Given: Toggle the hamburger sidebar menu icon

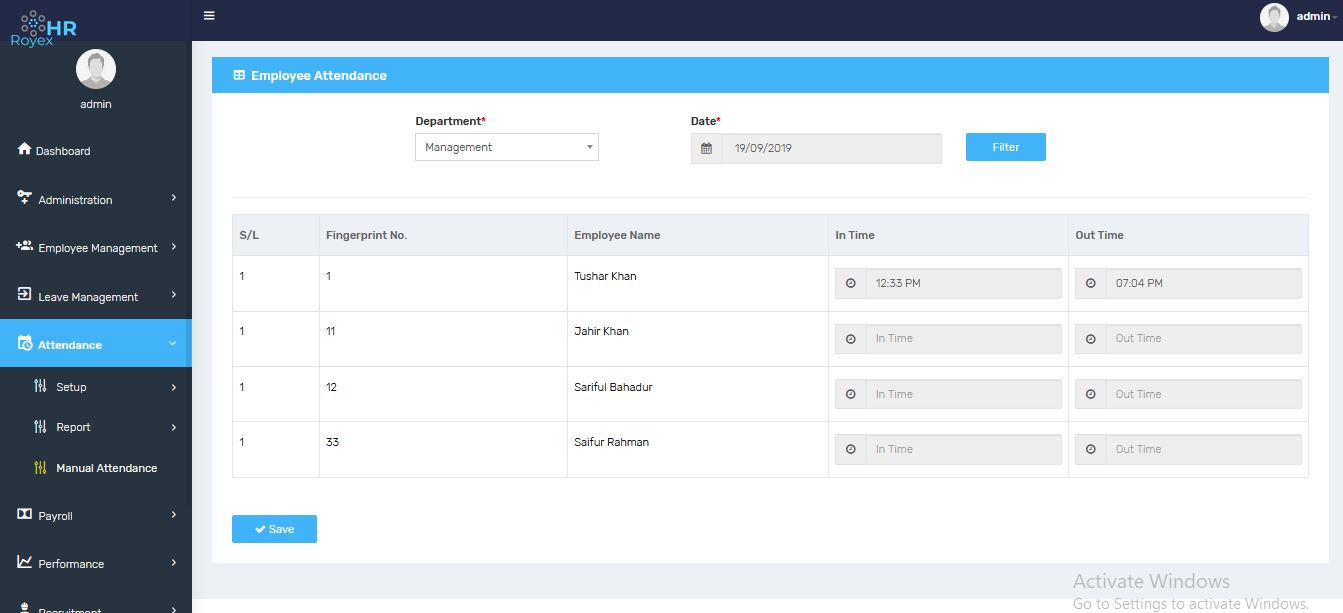Looking at the screenshot, I should pos(209,16).
